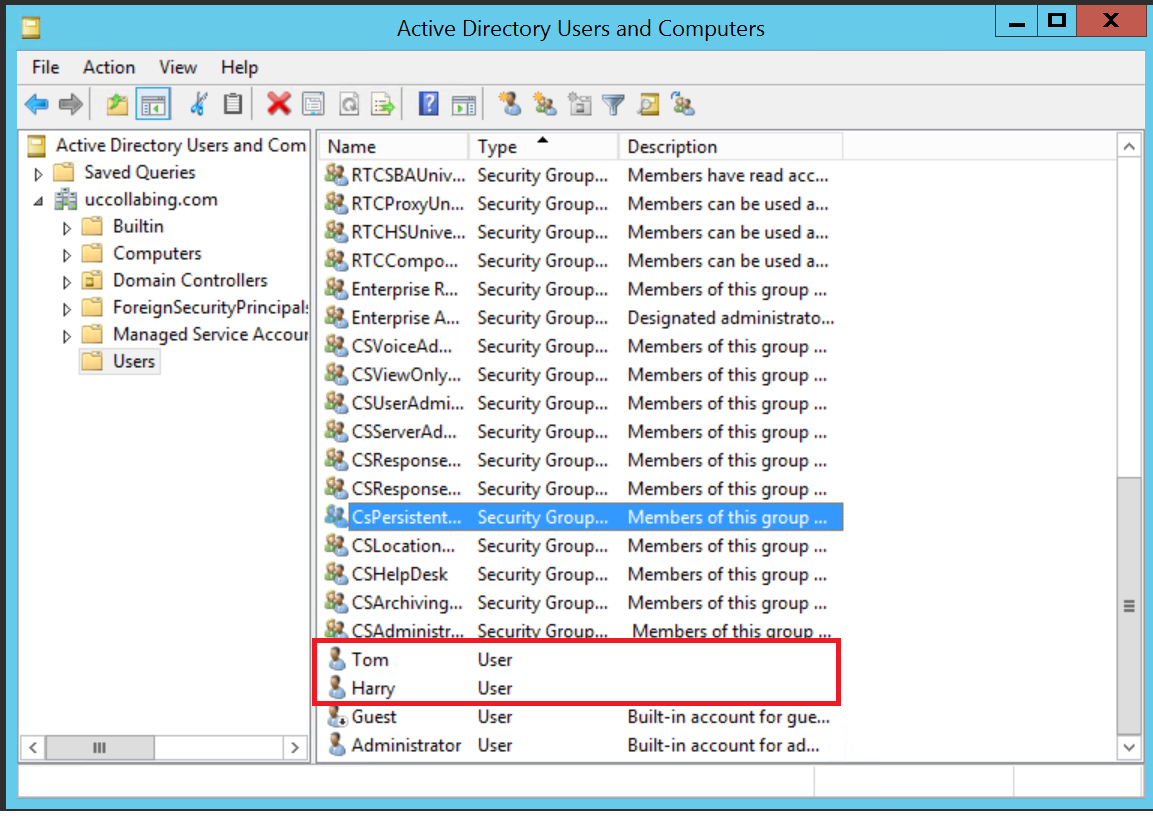Add selected objects to group icon
The width and height of the screenshot is (1153, 826).
(683, 104)
